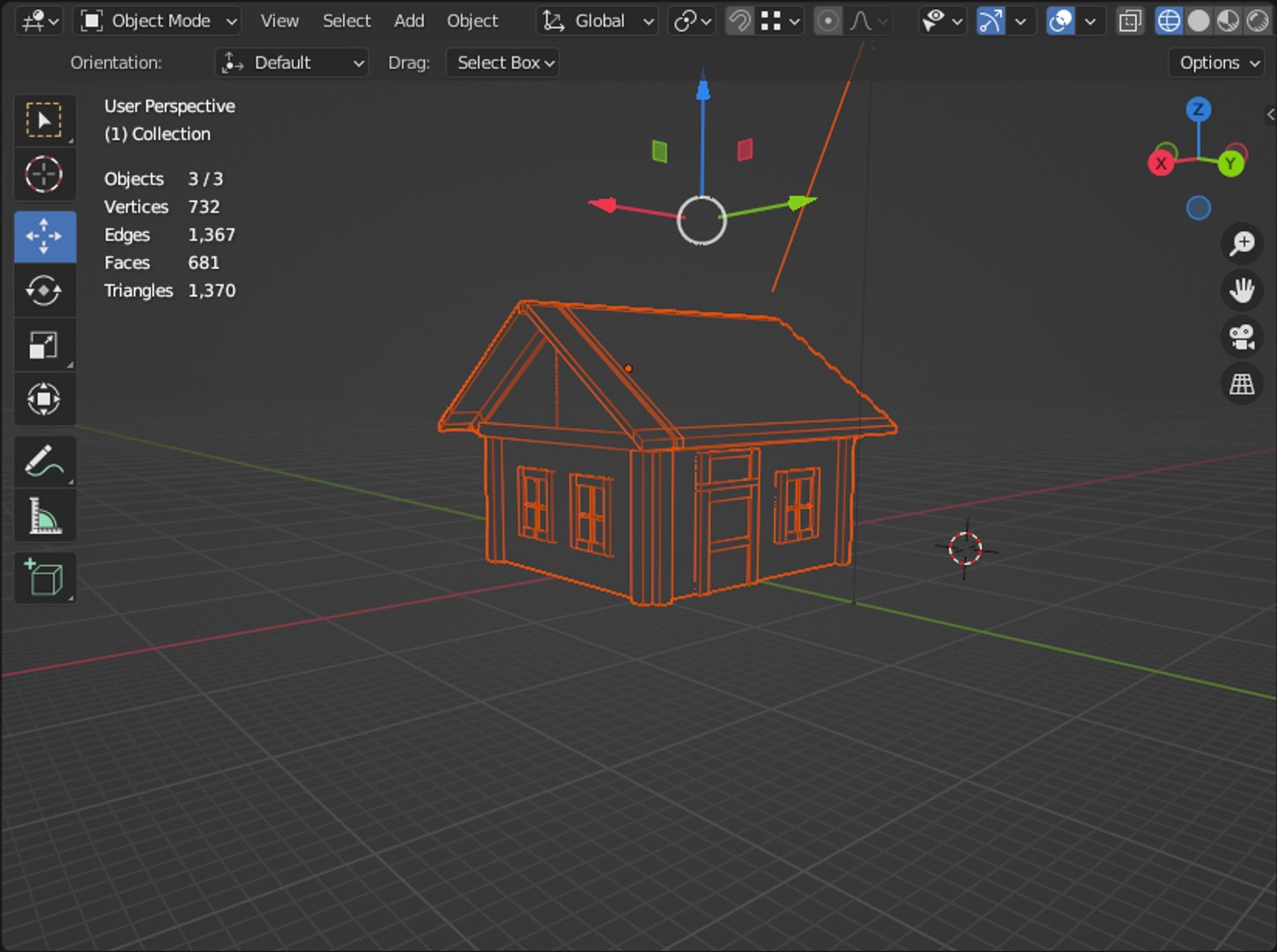Image resolution: width=1277 pixels, height=952 pixels.
Task: Open the editor type dropdown
Action: point(39,20)
